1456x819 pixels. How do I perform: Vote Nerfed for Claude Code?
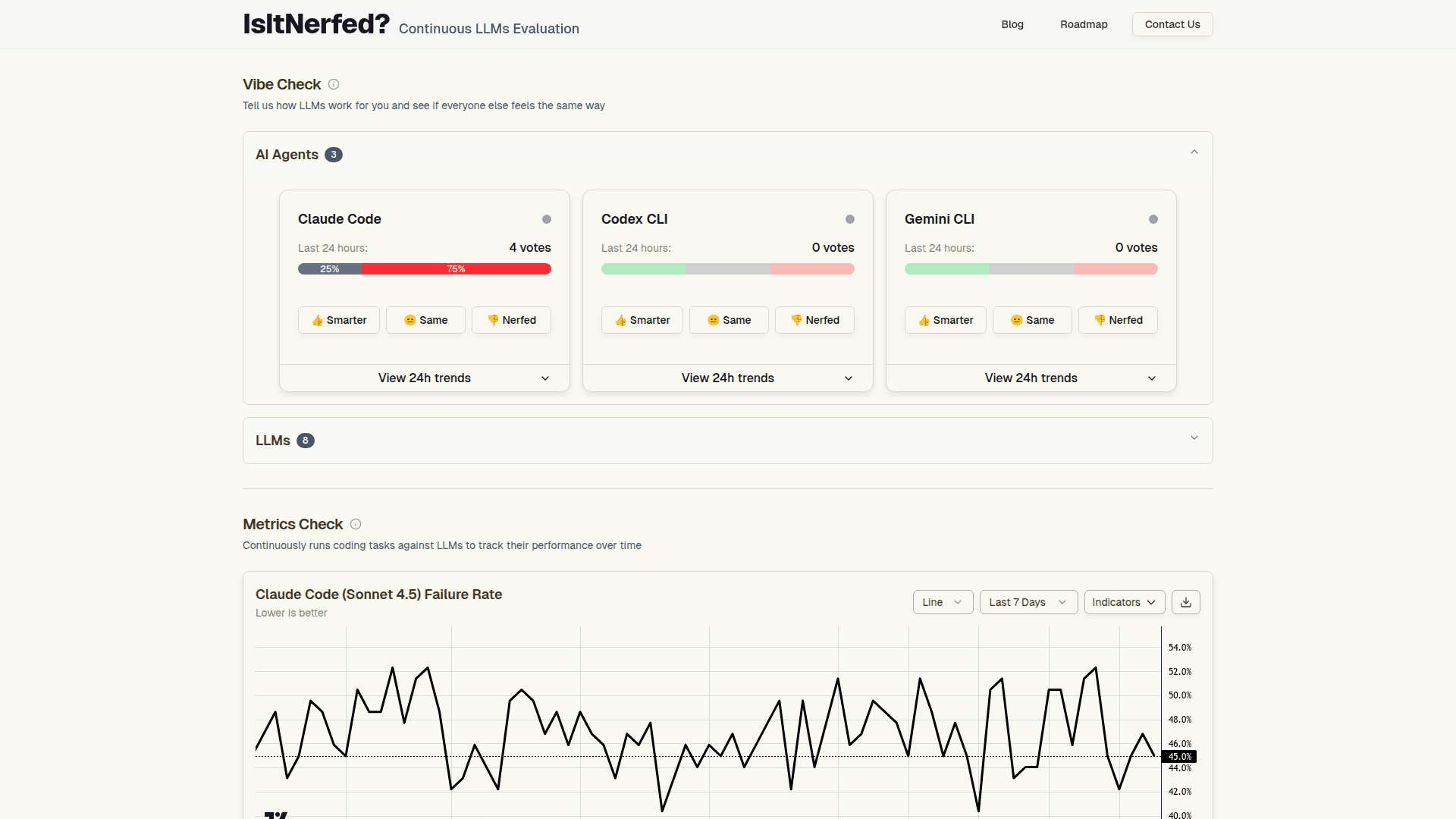(511, 320)
